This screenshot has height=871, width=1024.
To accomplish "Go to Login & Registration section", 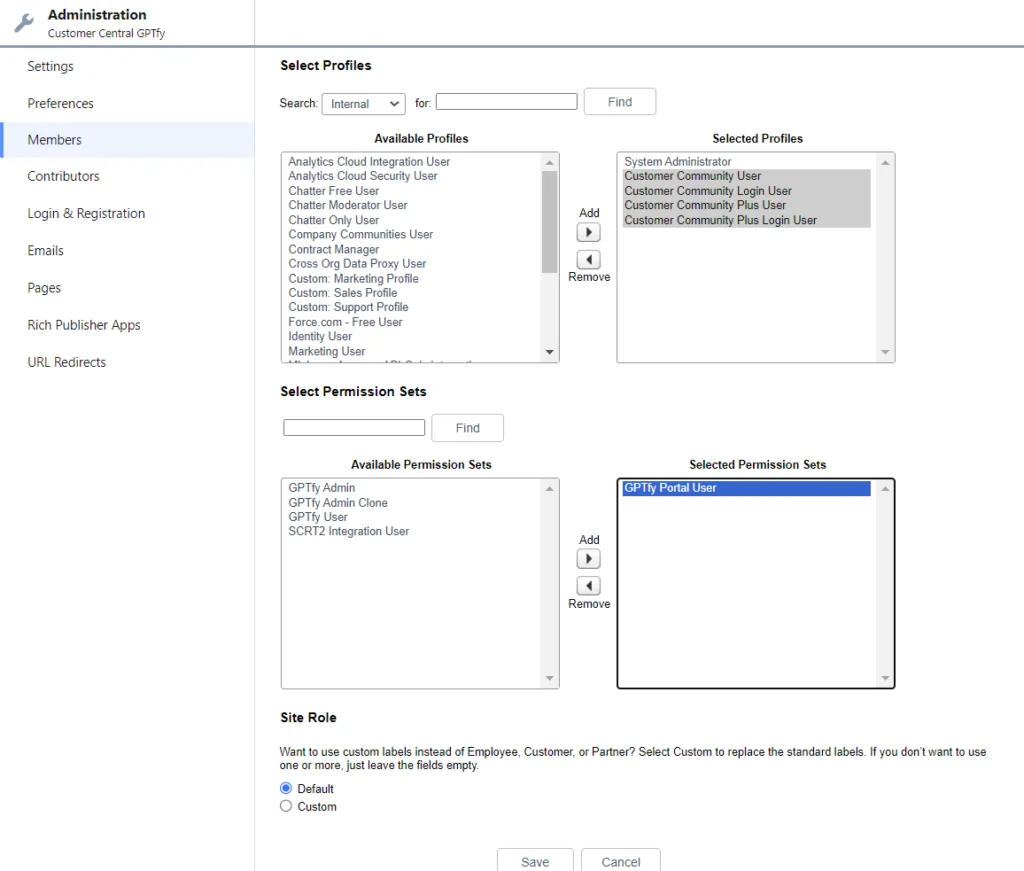I will tap(86, 213).
